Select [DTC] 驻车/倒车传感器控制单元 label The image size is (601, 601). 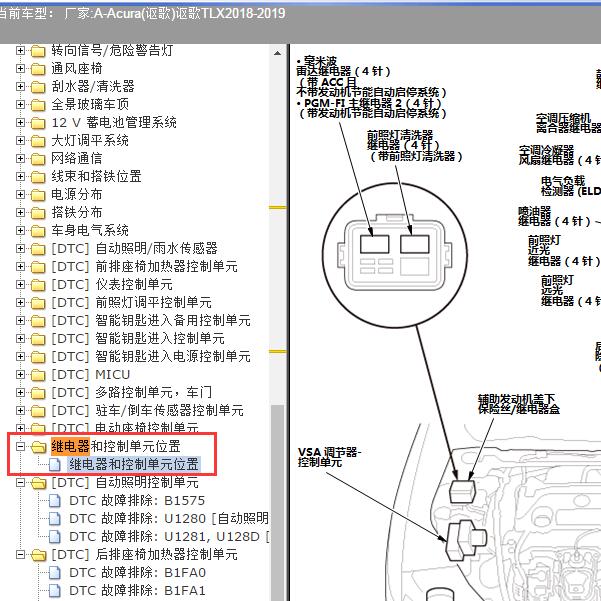tap(148, 411)
